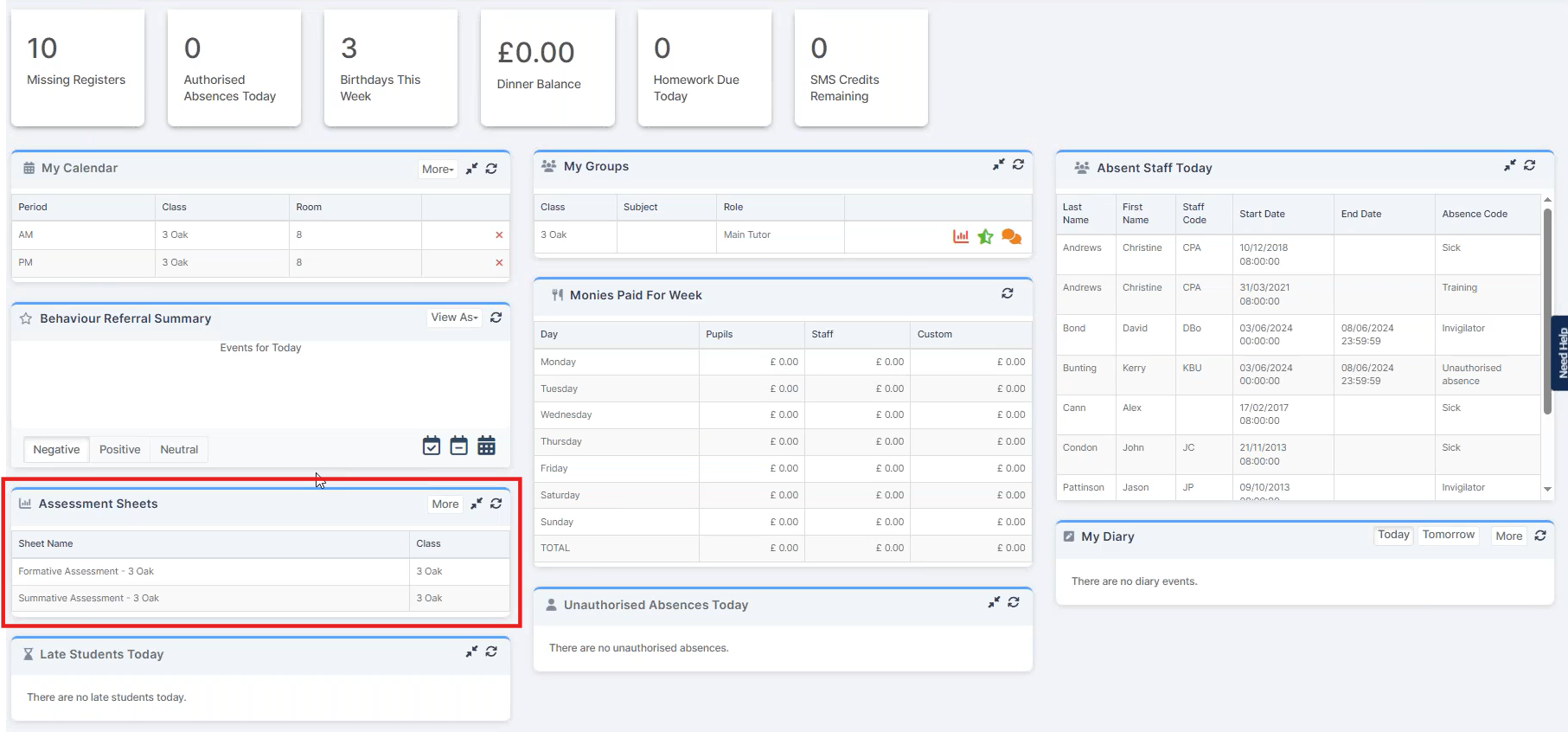
Task: Show Tomorrow in My Diary
Action: pyautogui.click(x=1448, y=535)
